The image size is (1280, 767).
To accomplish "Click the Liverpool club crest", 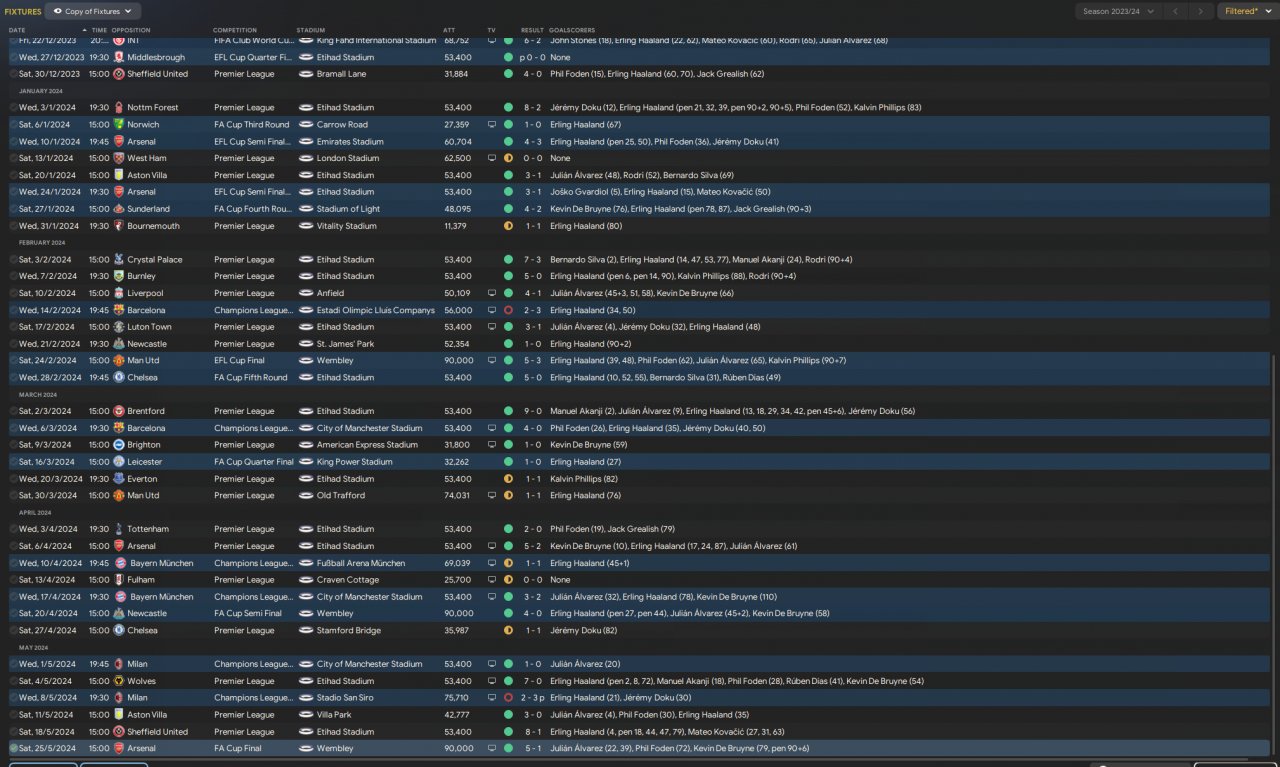I will [x=119, y=294].
